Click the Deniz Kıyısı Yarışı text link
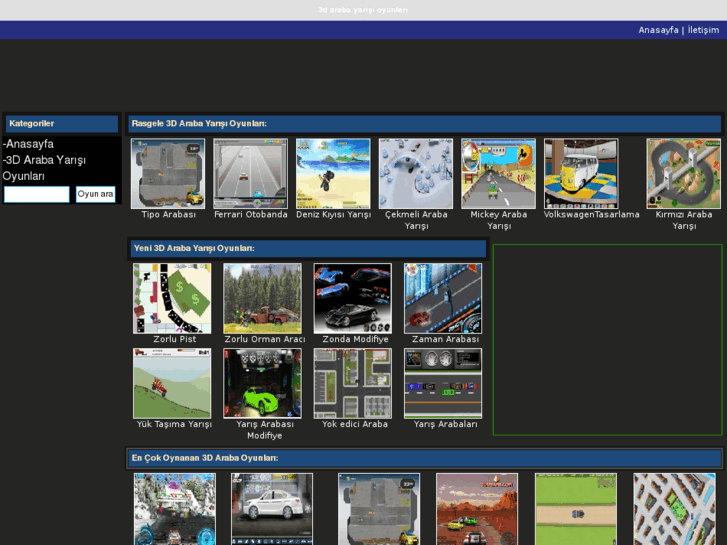 [333, 214]
